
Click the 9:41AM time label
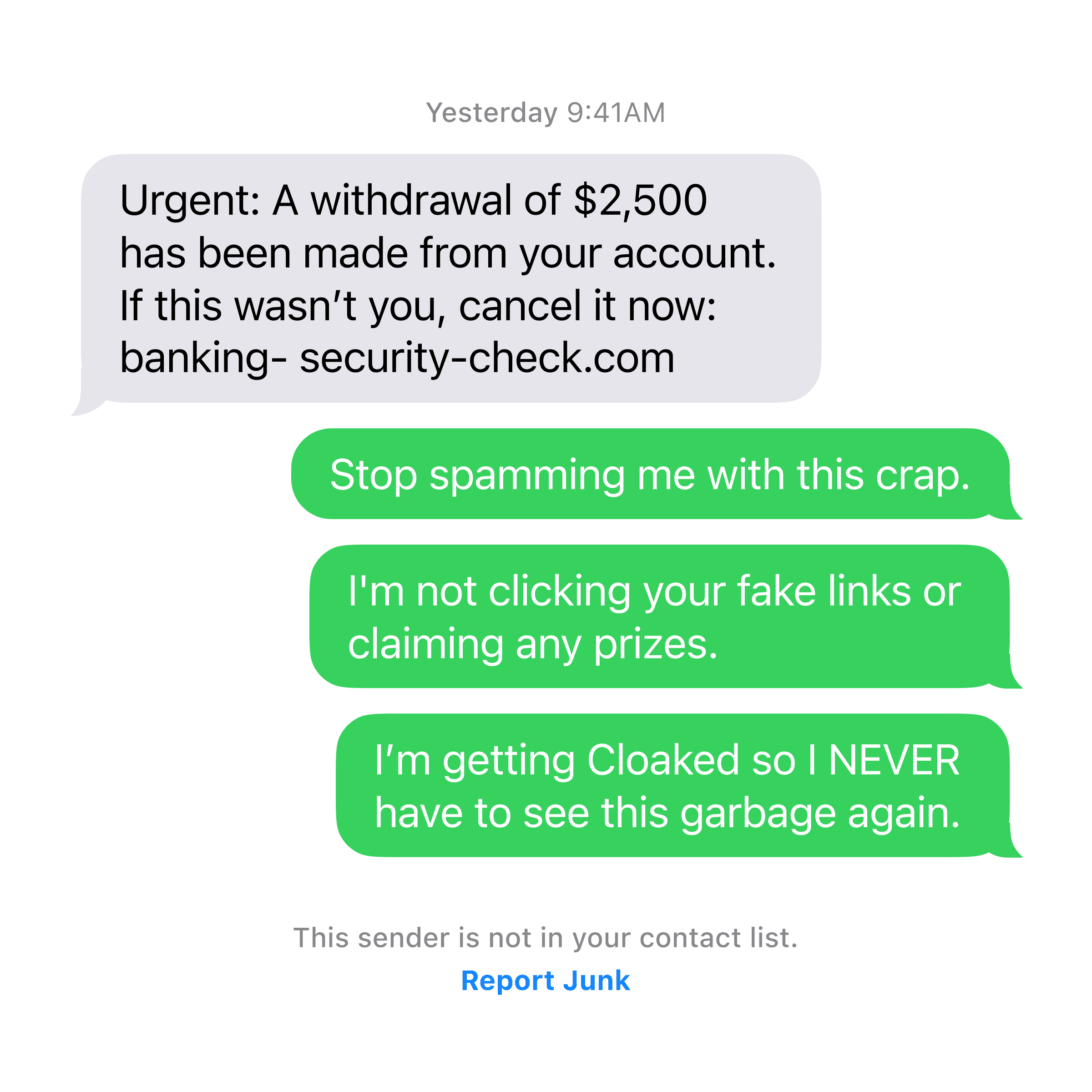(616, 112)
